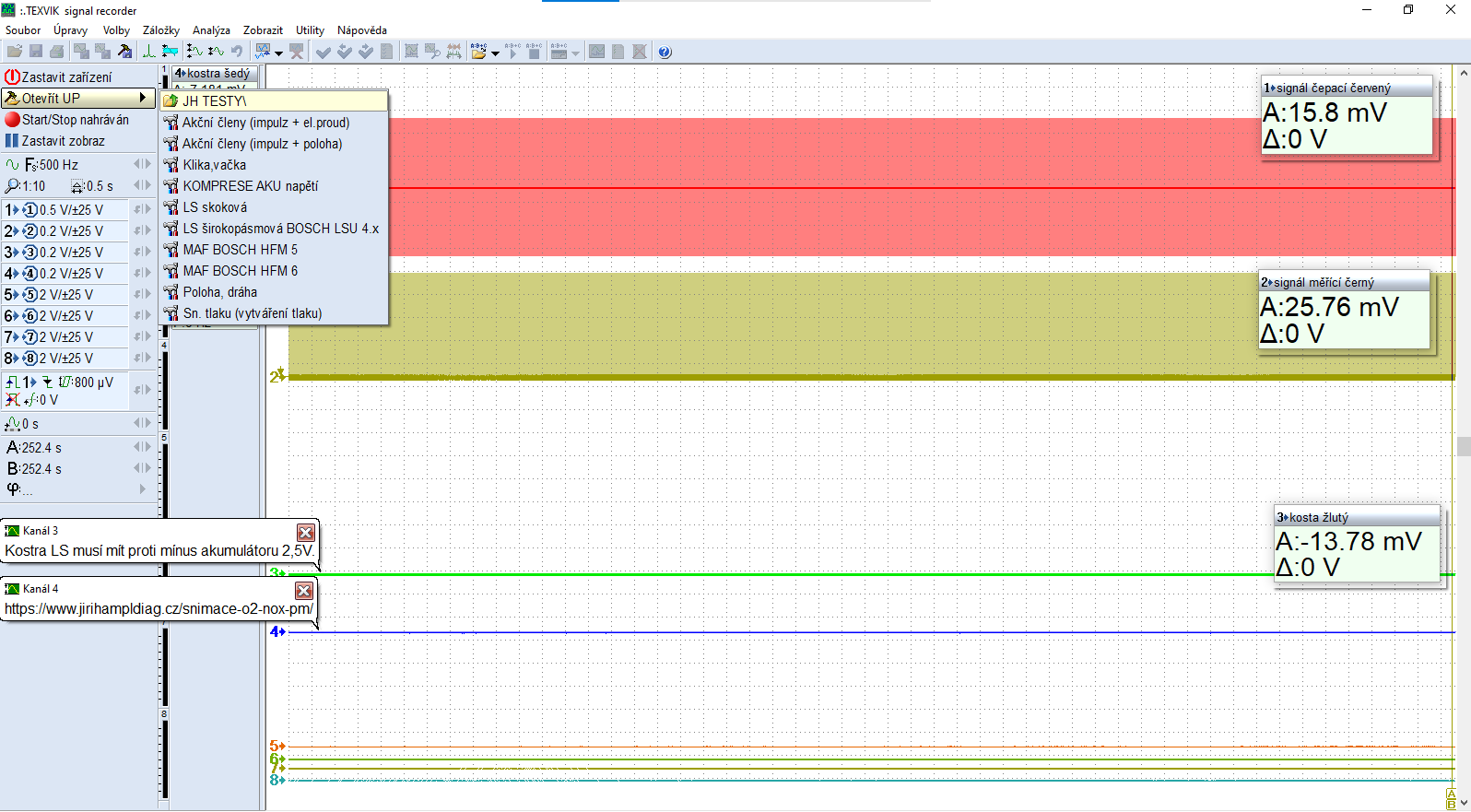Select MAF BOSCH HFM 5 menu entry

click(240, 250)
